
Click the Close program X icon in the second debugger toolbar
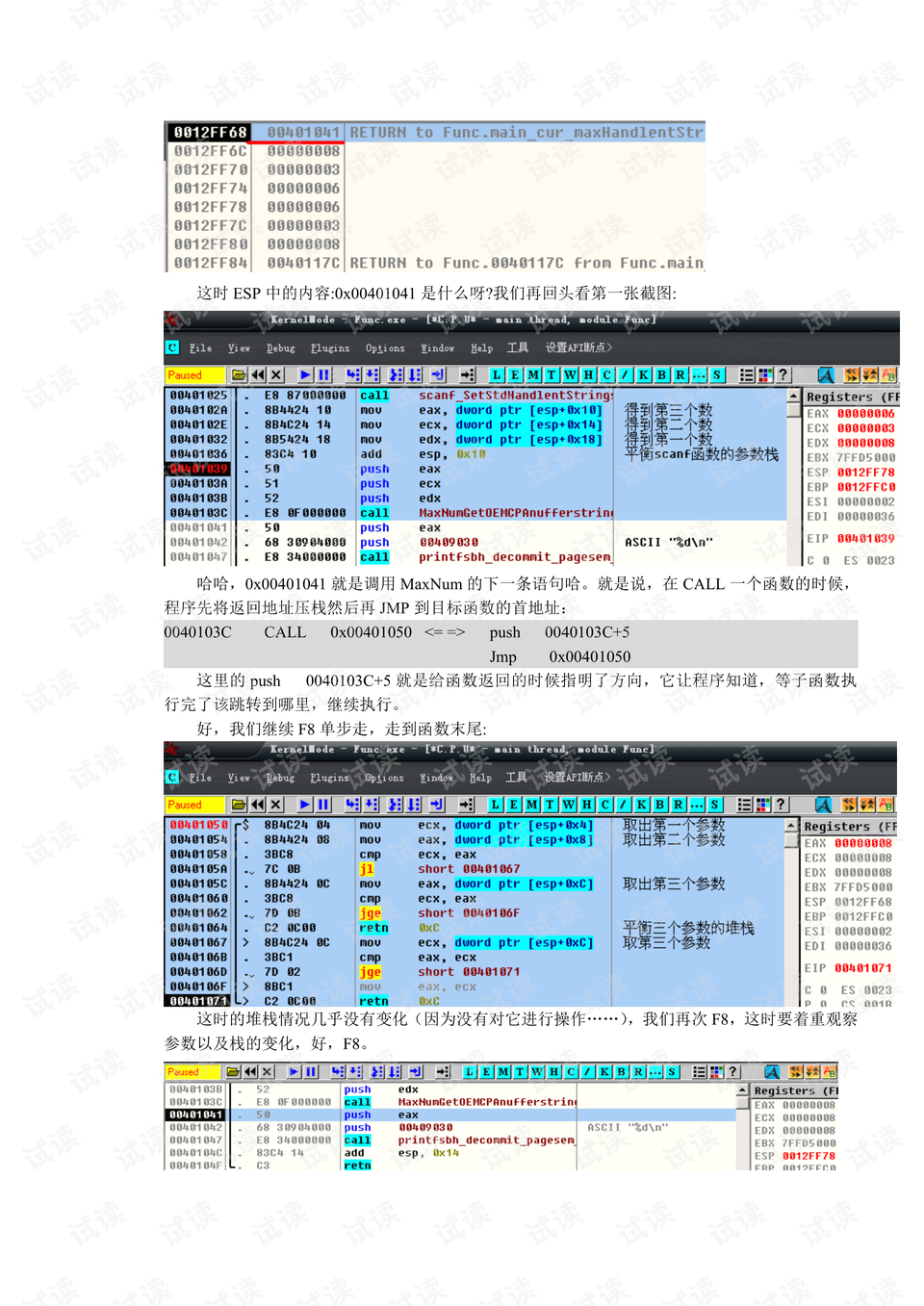[x=276, y=805]
